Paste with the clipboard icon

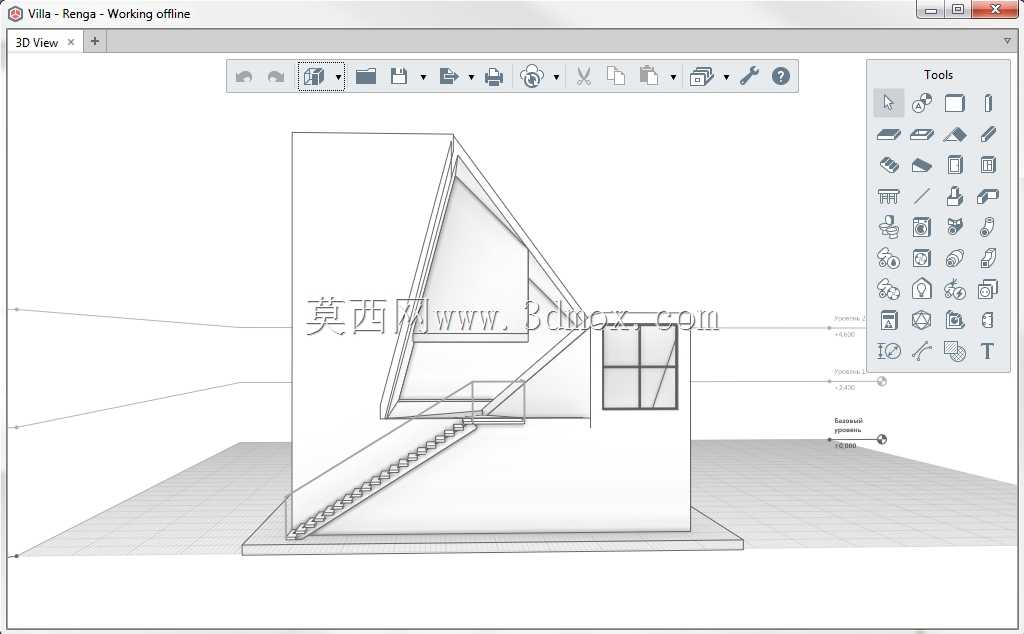tap(648, 76)
